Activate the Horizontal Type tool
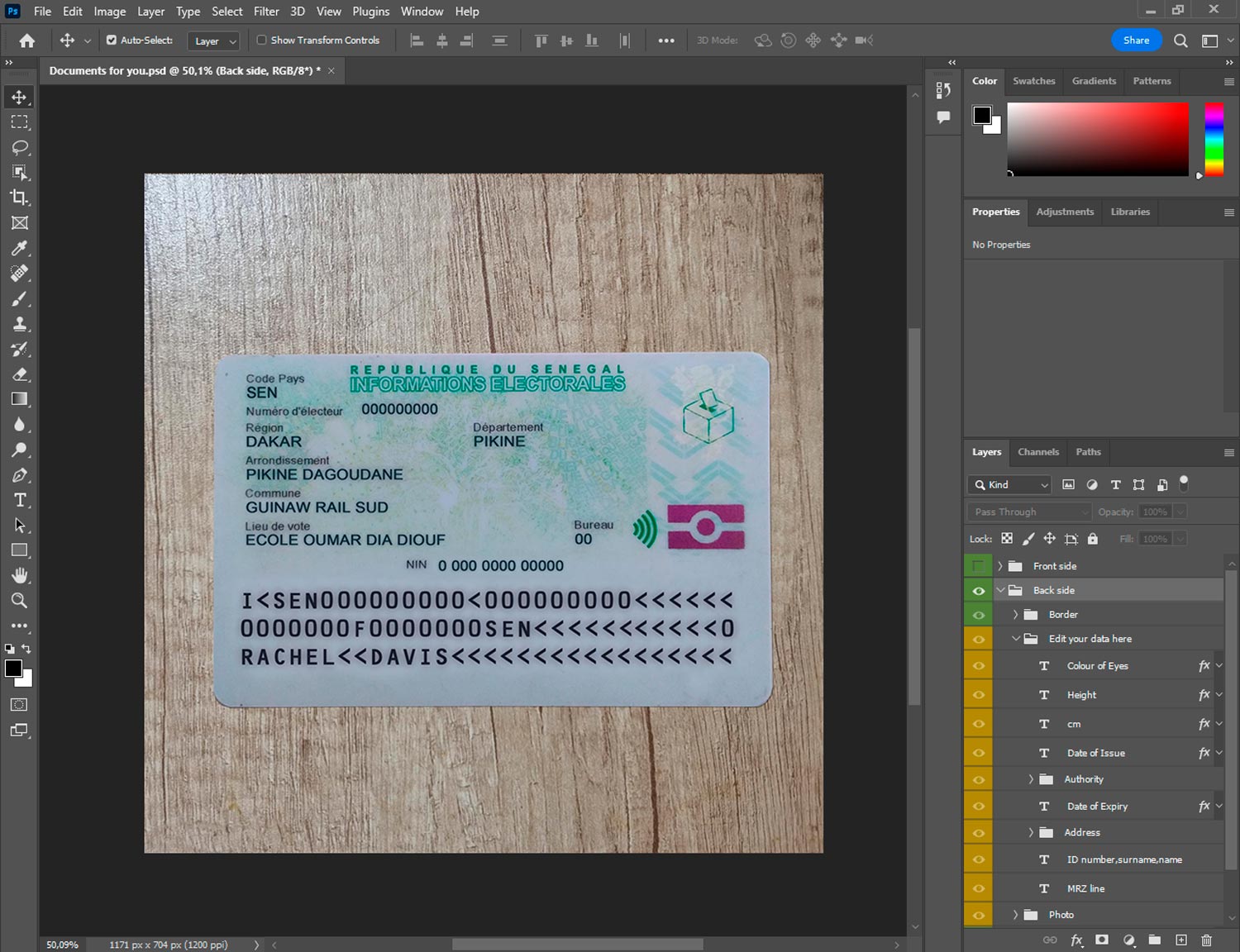 [x=19, y=500]
